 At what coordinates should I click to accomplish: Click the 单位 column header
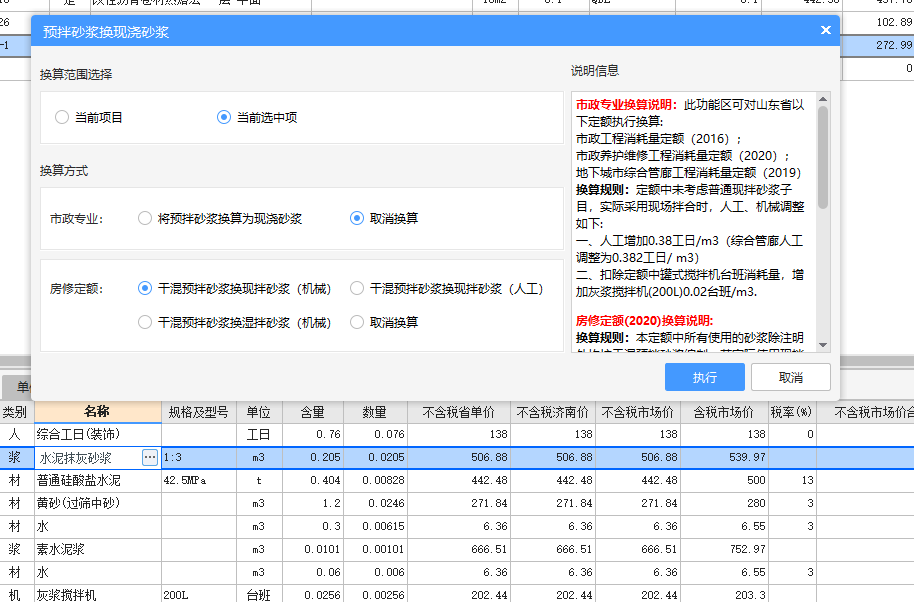259,412
